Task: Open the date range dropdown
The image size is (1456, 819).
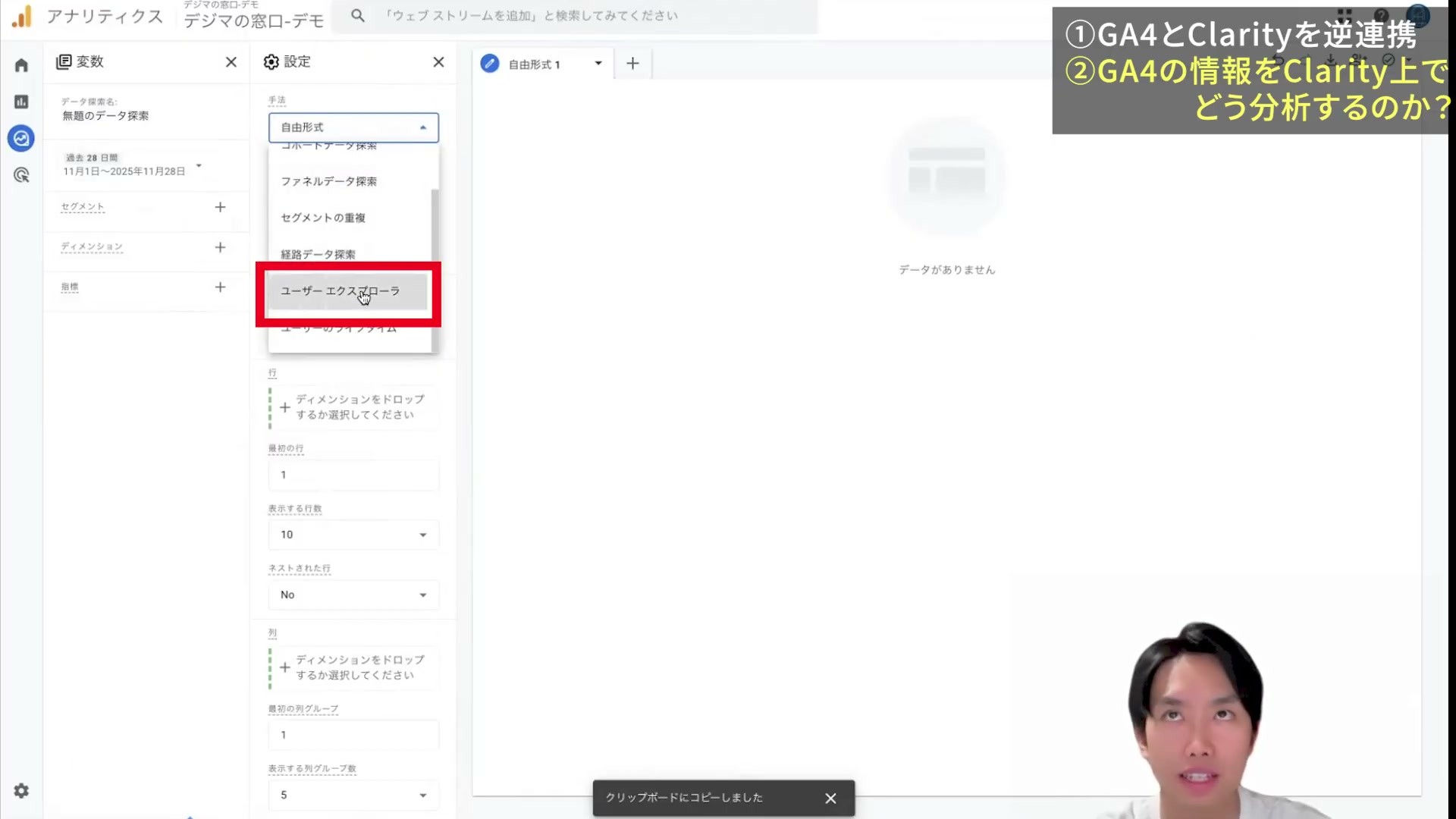Action: 133,165
